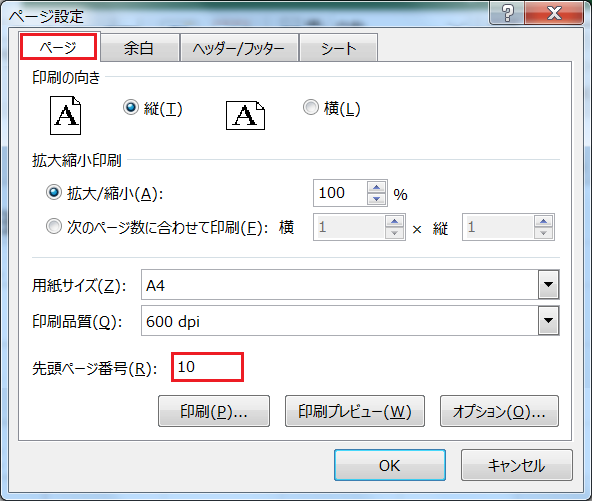The image size is (594, 503).
Task: Click the キャンセル button
Action: click(517, 466)
